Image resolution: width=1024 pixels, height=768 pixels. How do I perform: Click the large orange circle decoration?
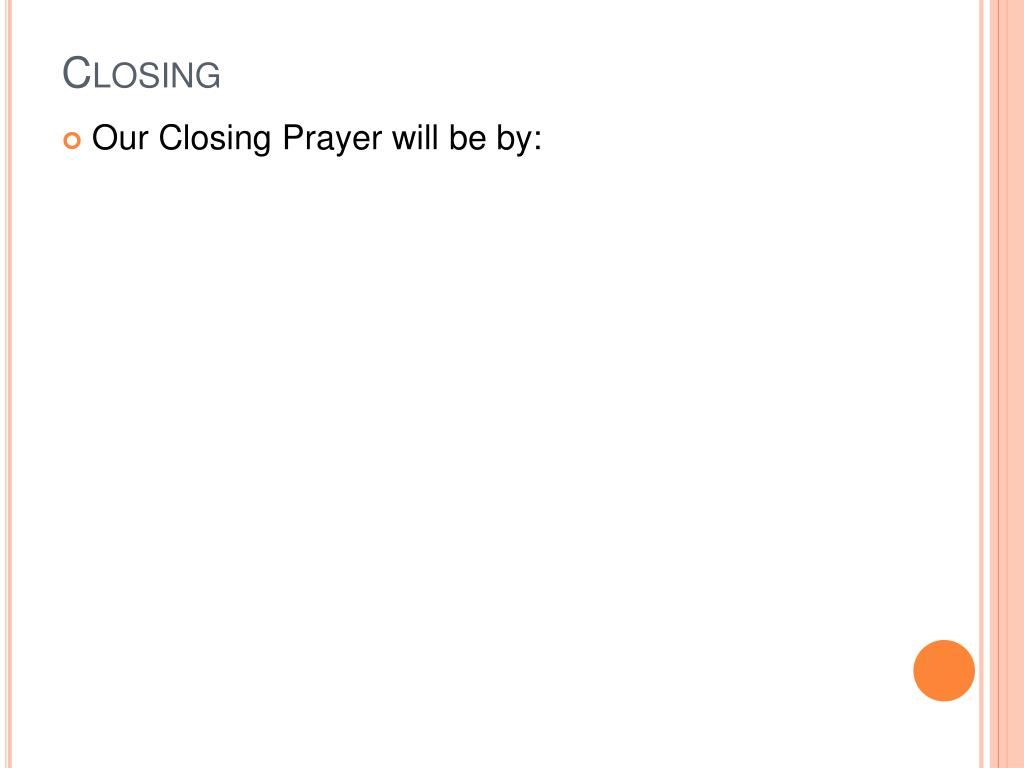click(944, 671)
